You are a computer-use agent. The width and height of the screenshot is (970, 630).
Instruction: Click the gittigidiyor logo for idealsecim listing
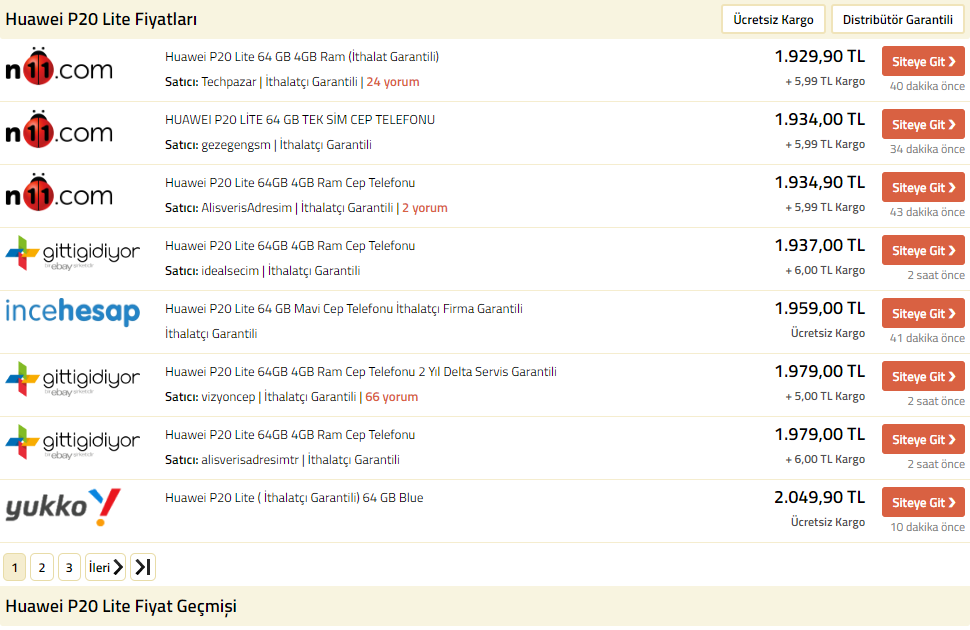72,254
